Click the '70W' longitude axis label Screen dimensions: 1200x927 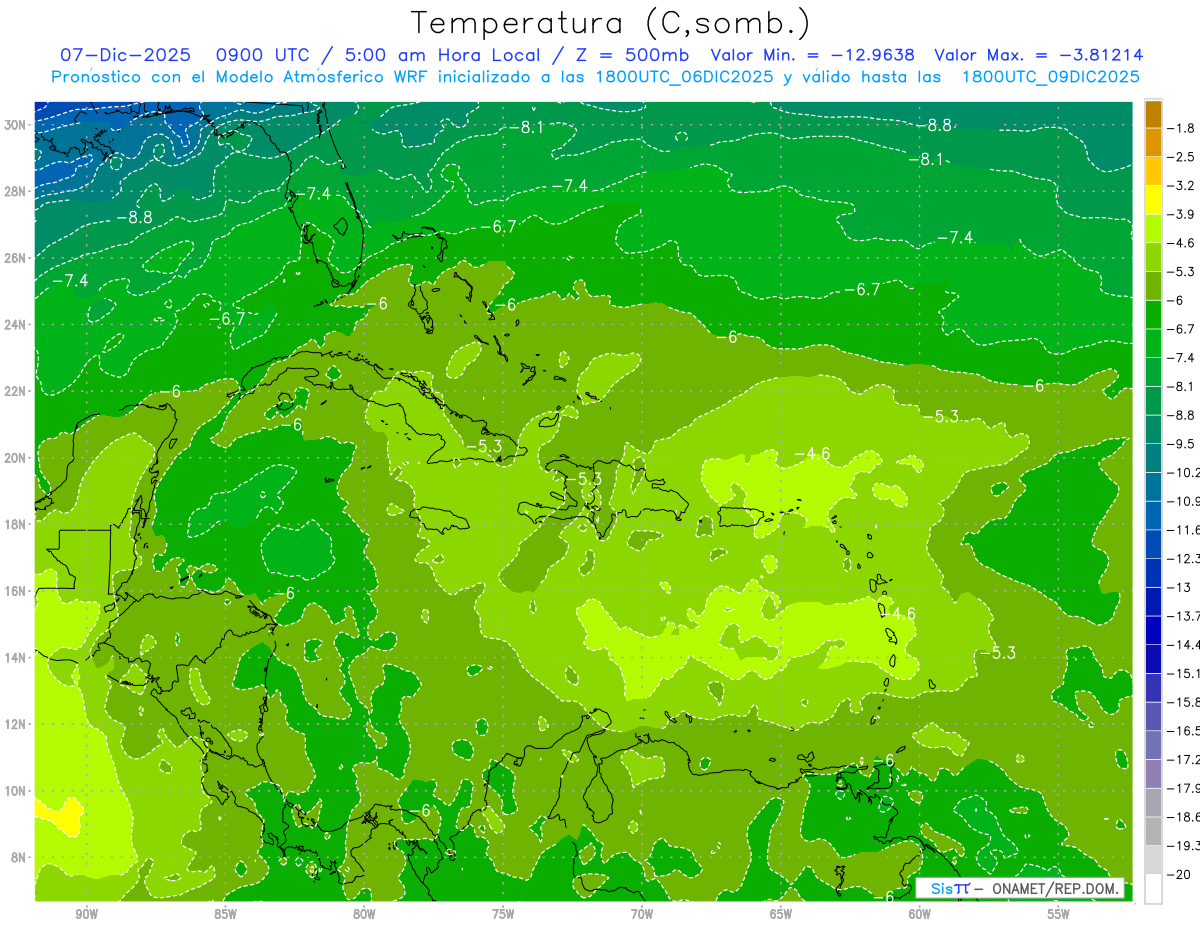coord(642,915)
